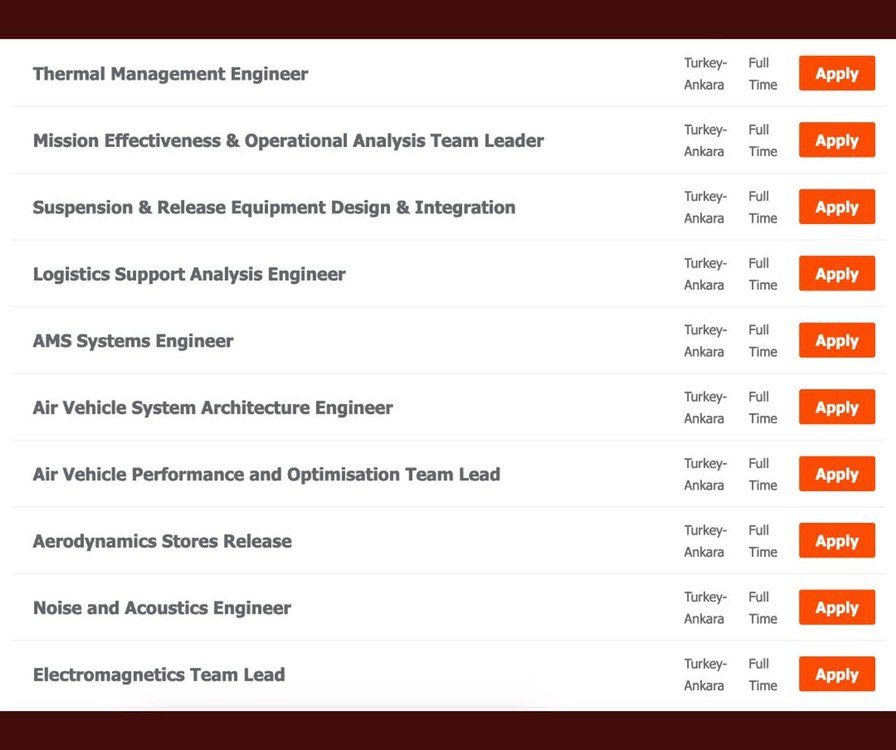Image resolution: width=896 pixels, height=750 pixels.
Task: Apply for Logistics Support Analysis Engineer
Action: 836,274
